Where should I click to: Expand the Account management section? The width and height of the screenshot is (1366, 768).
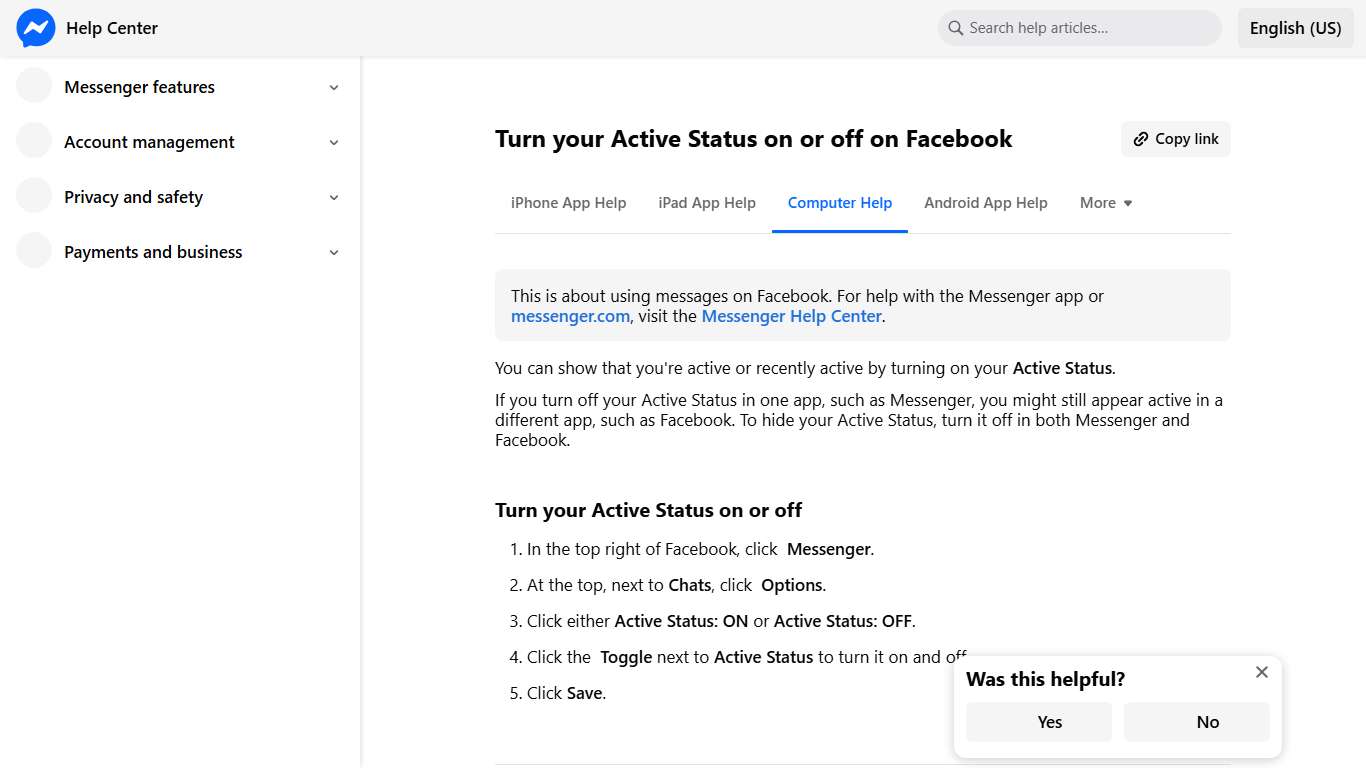click(x=333, y=141)
